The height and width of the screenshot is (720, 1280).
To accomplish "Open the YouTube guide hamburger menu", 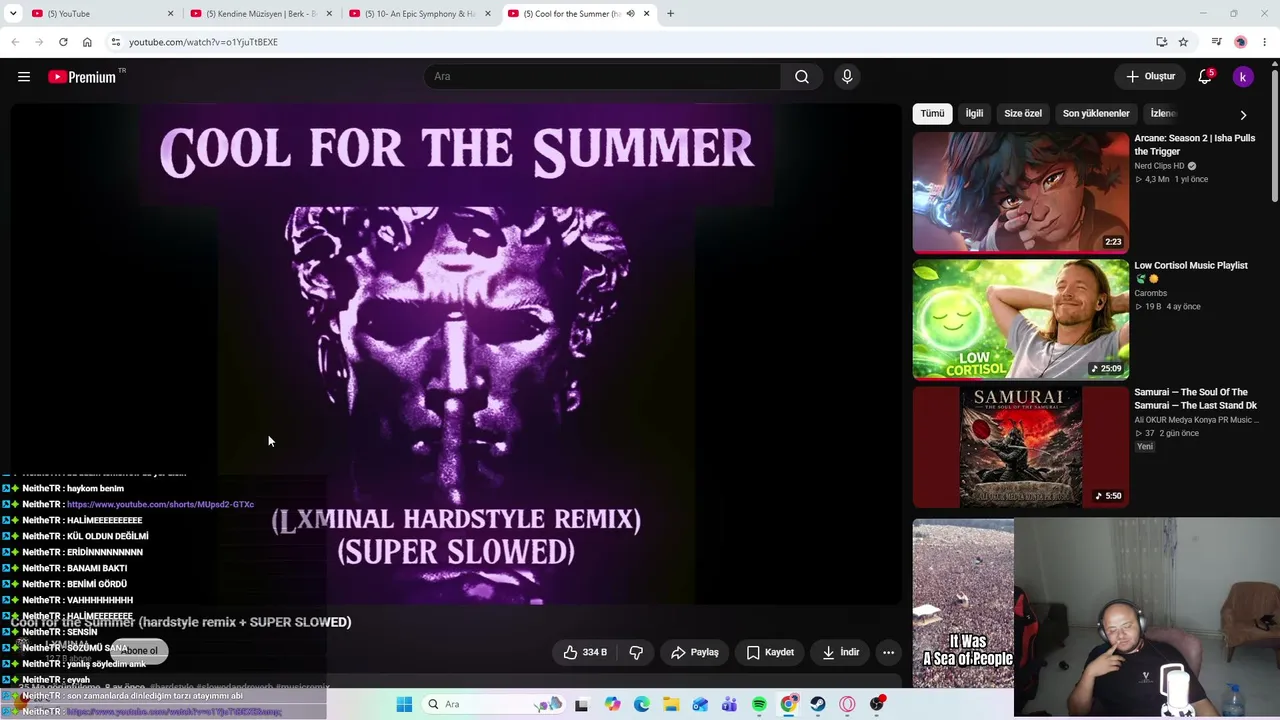I will point(24,77).
